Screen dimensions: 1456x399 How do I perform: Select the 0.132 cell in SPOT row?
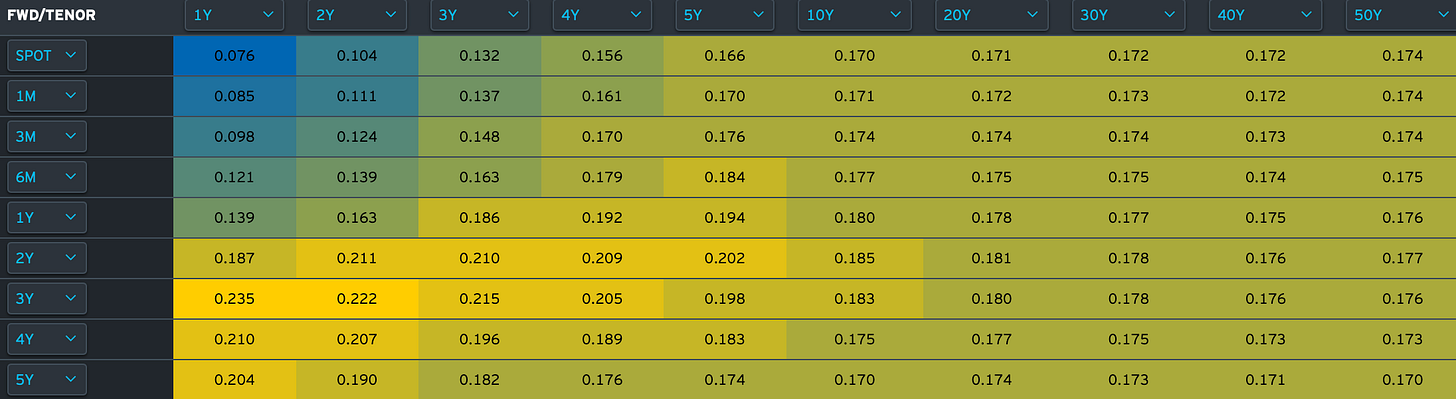click(480, 56)
